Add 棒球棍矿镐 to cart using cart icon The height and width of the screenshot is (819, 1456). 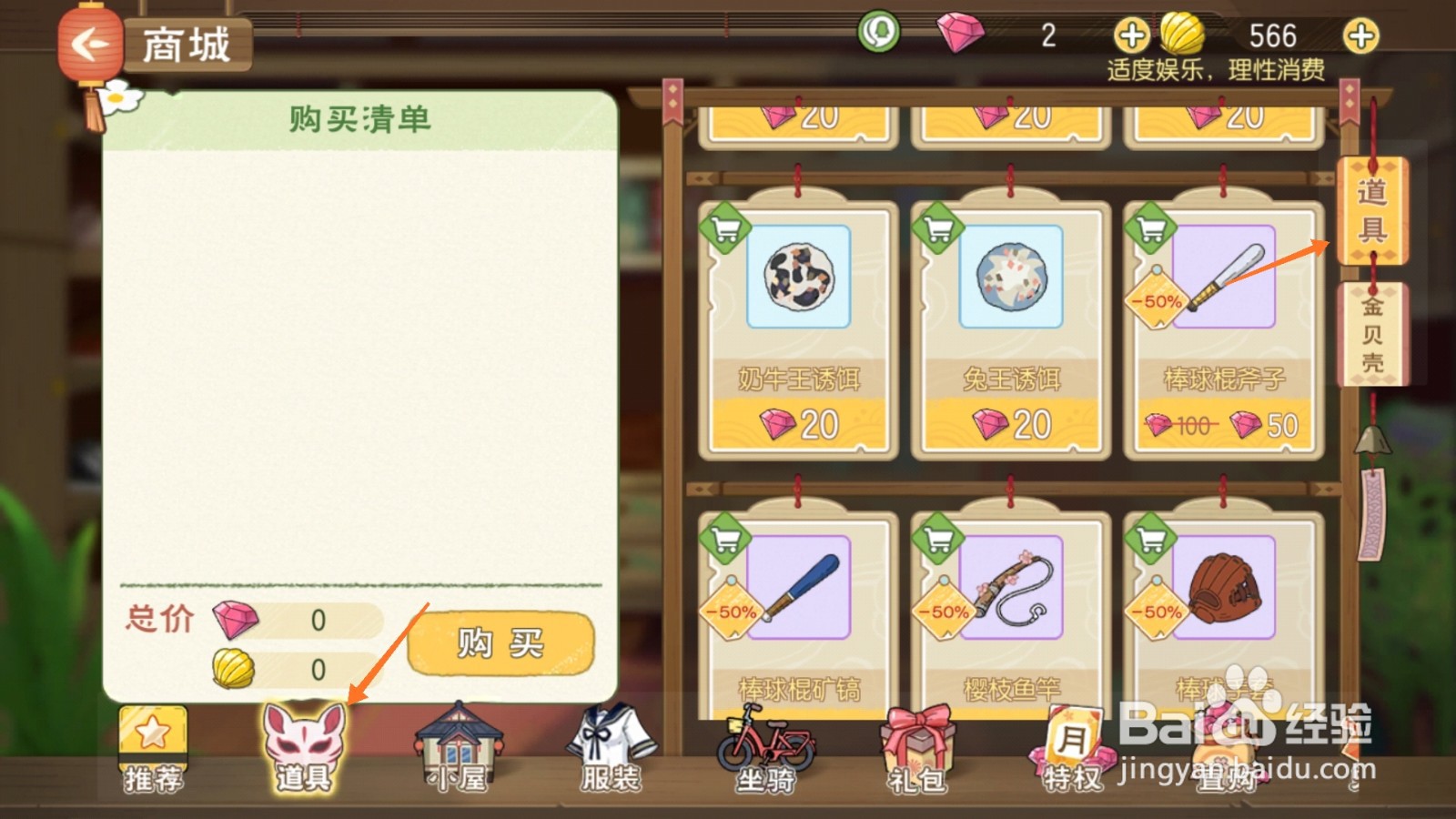[x=725, y=539]
